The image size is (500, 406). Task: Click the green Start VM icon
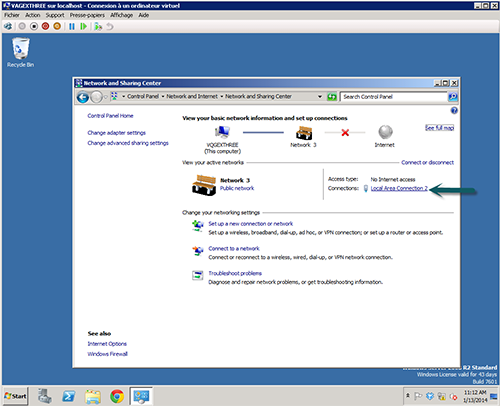[x=84, y=26]
